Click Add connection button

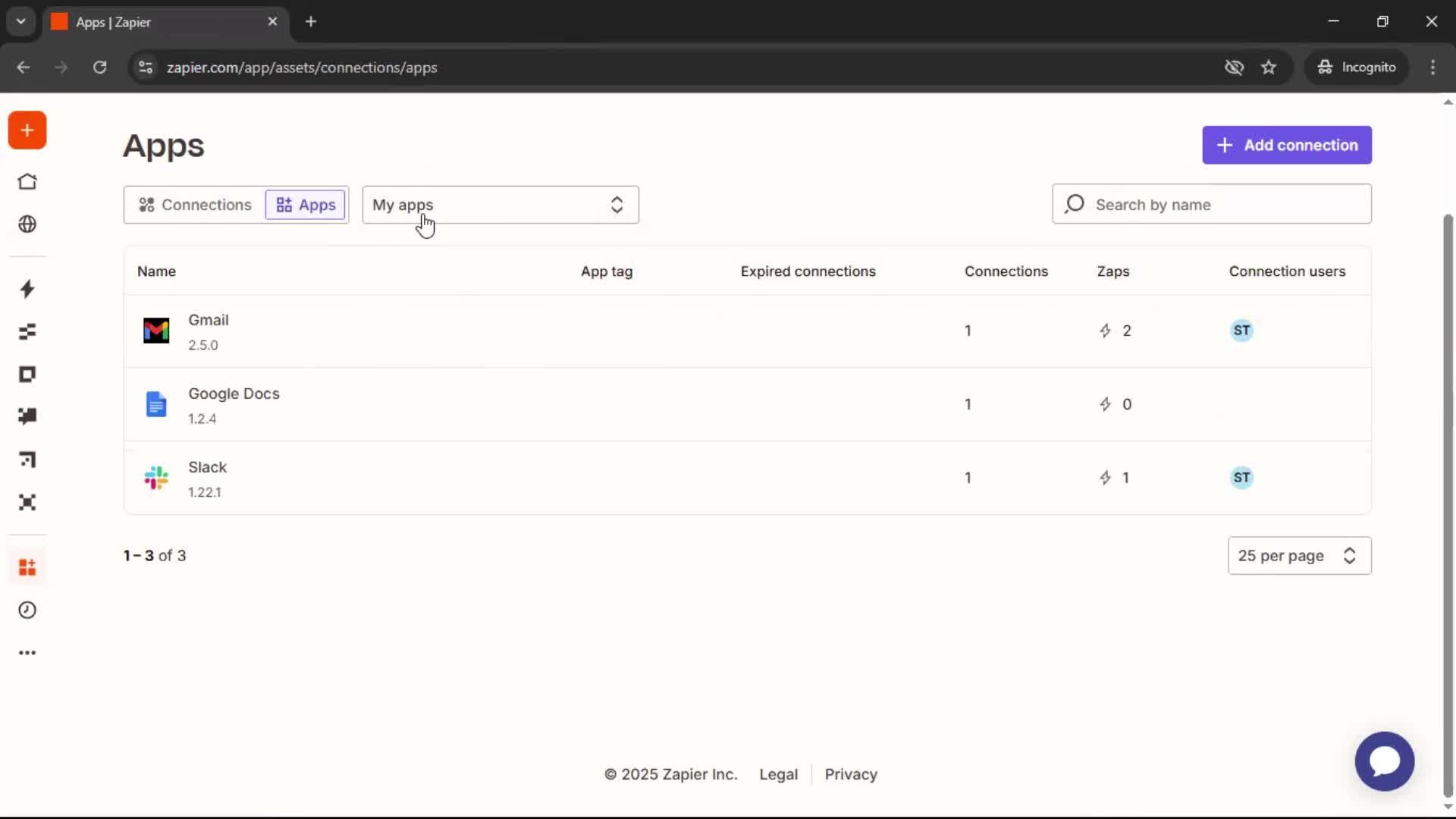tap(1287, 145)
